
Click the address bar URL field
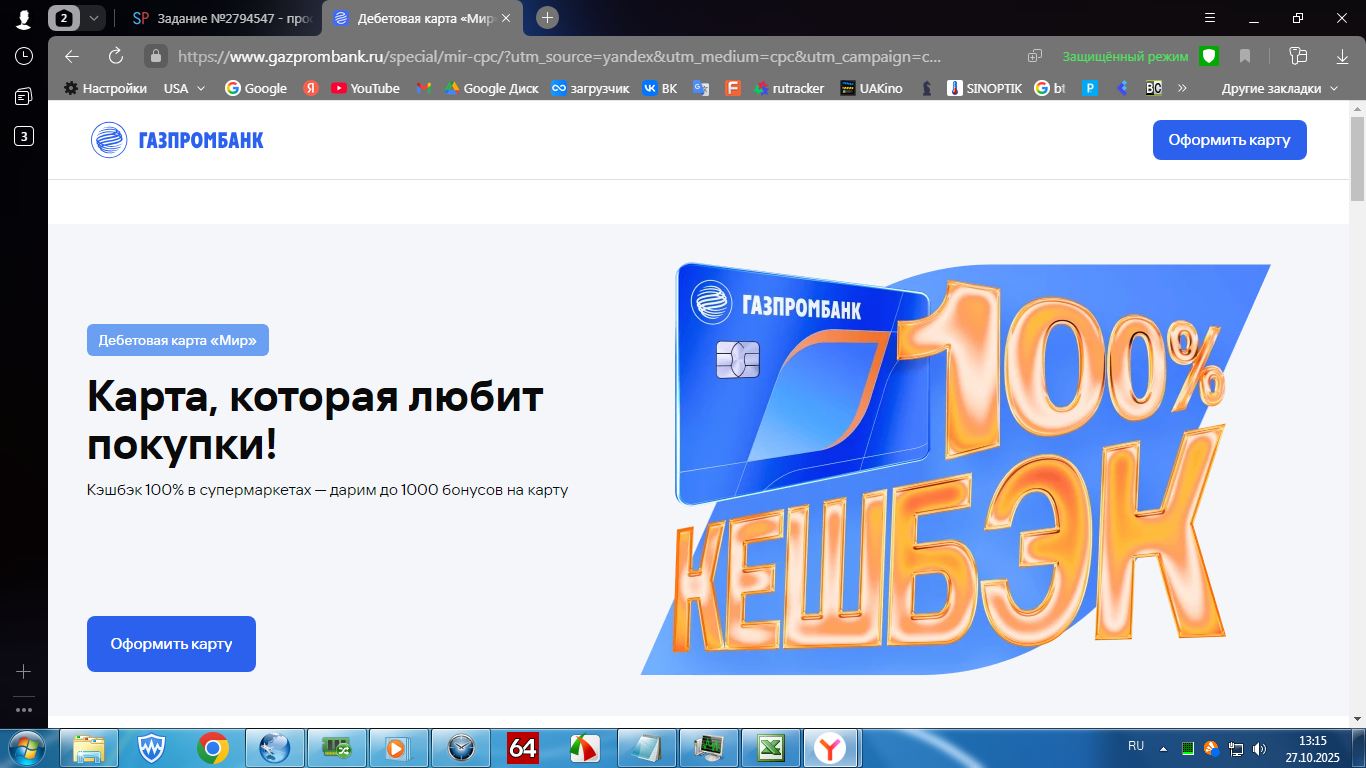point(560,56)
